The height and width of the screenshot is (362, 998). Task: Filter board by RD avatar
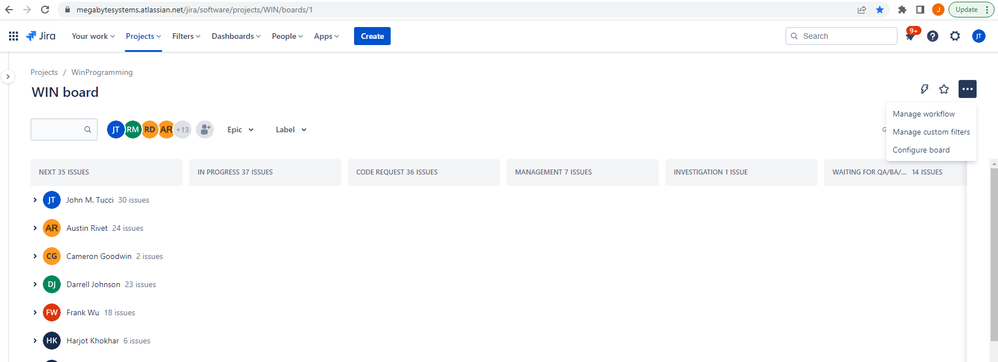click(x=150, y=129)
